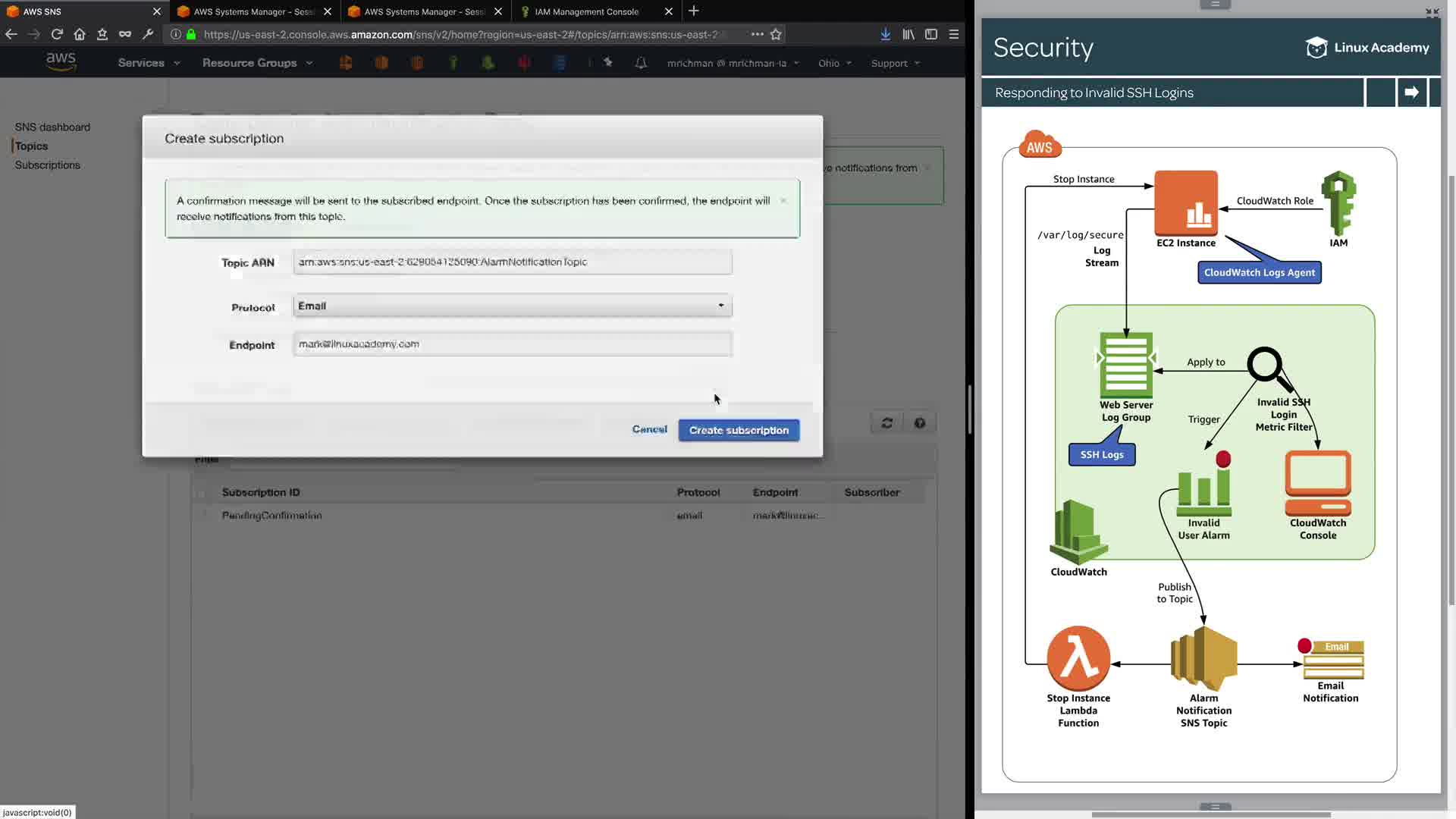Click the Endpoint email input field
The height and width of the screenshot is (819, 1456).
tap(512, 344)
